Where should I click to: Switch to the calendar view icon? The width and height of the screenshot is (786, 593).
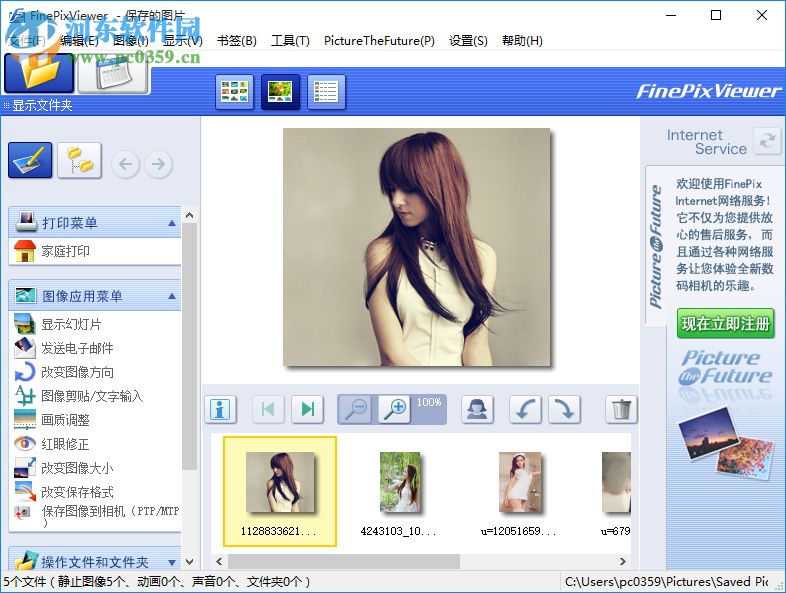[x=114, y=74]
